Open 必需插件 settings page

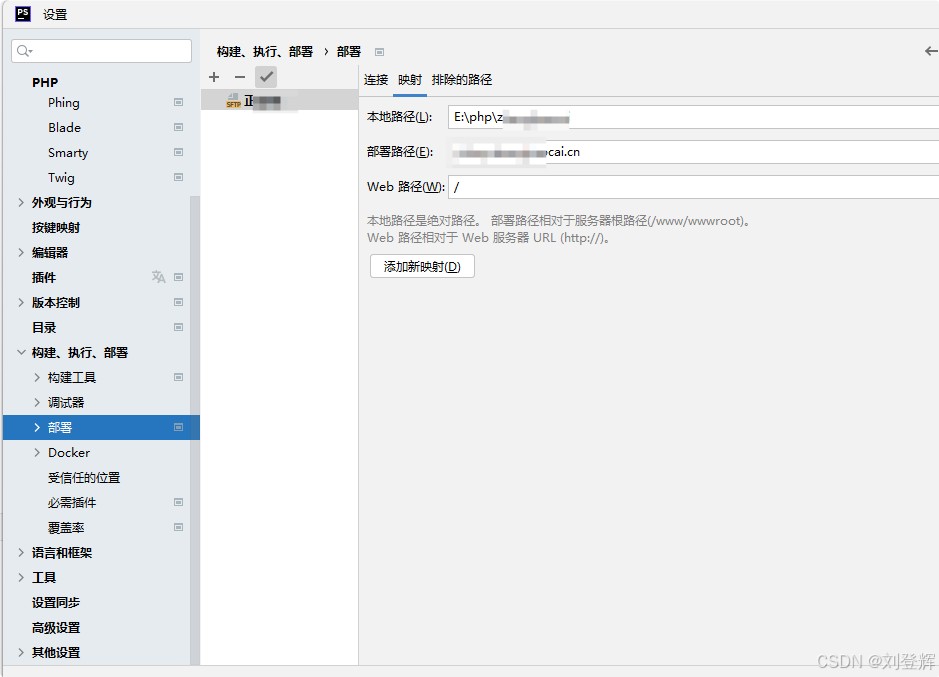[x=72, y=502]
